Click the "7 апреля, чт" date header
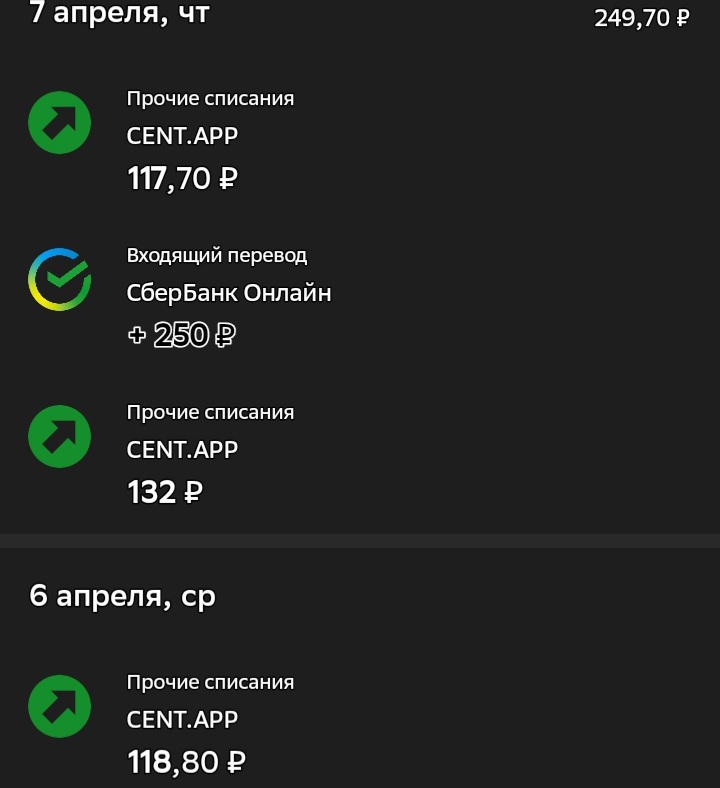Viewport: 720px width, 788px height. point(120,14)
